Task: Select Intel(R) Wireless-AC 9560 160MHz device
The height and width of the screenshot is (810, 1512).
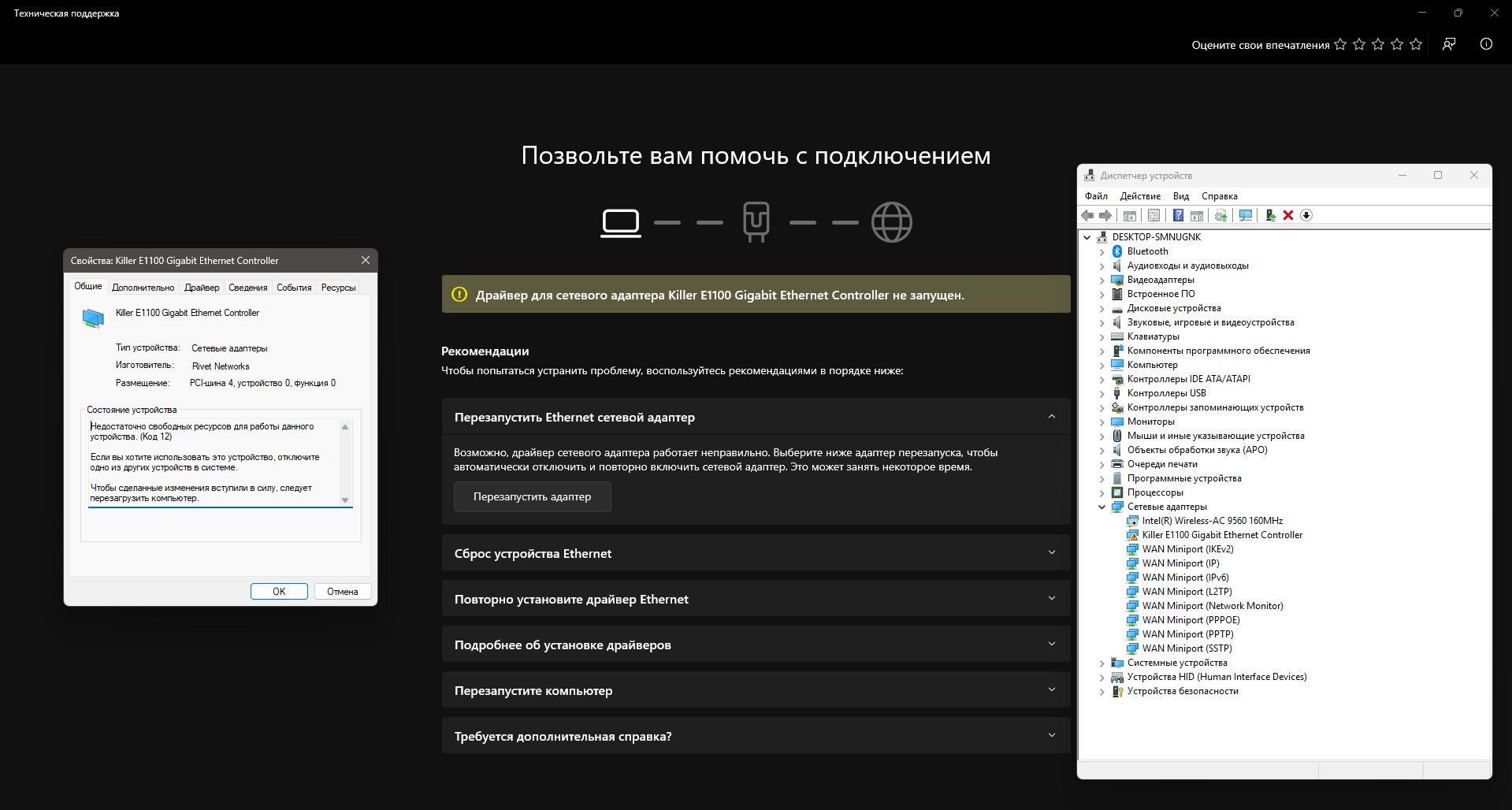Action: (1212, 521)
